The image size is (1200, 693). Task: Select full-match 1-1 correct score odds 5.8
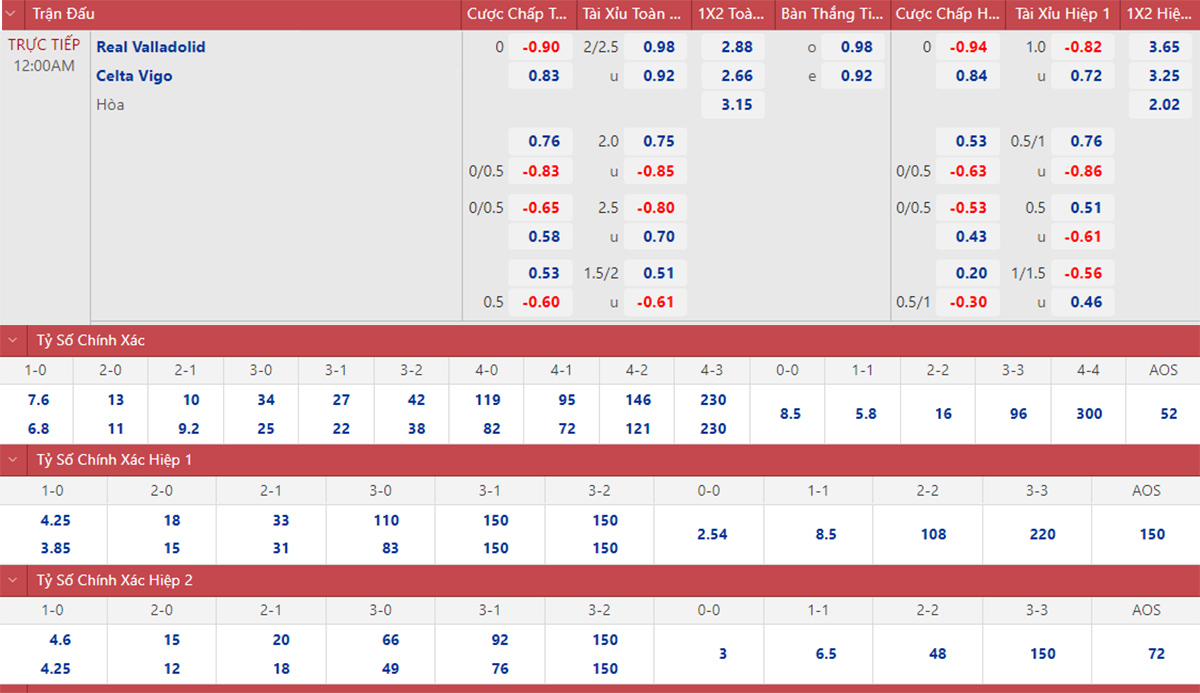click(x=865, y=413)
